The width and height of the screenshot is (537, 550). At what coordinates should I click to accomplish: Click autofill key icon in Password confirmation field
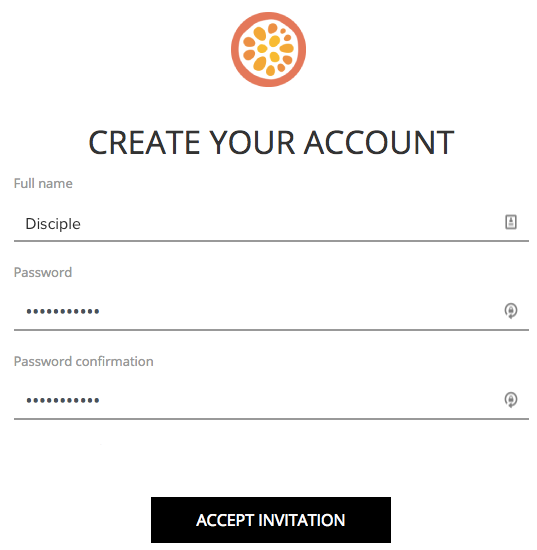pos(511,400)
